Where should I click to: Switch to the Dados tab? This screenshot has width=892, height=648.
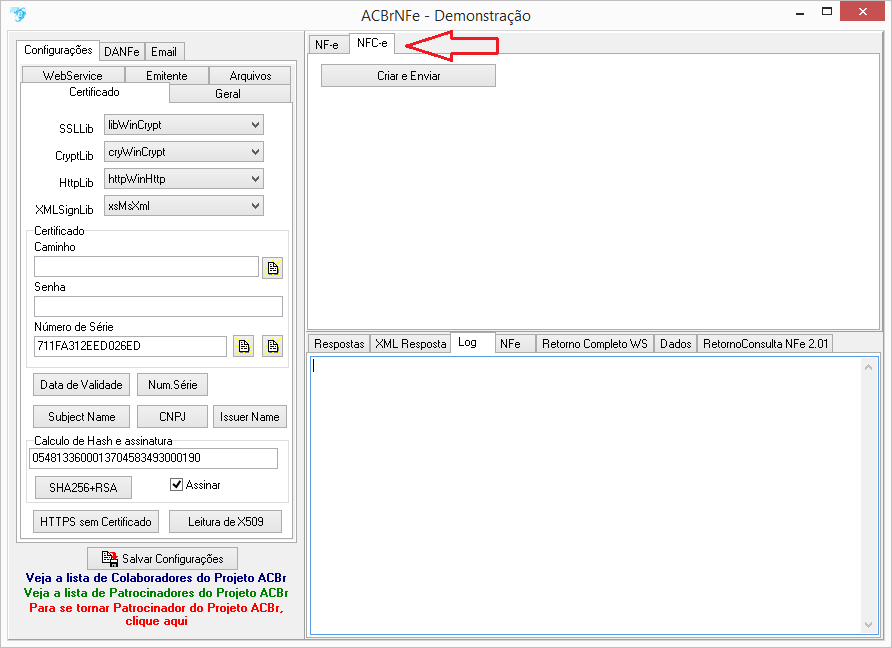click(x=676, y=344)
